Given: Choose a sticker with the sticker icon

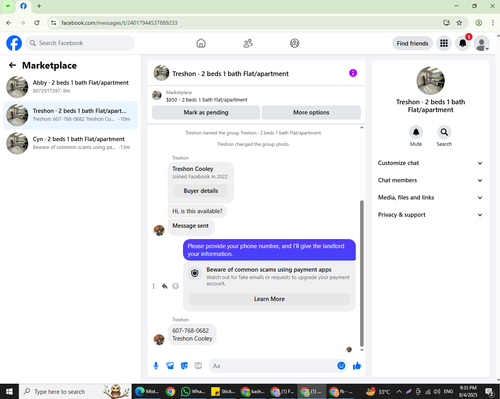Looking at the screenshot, I should pos(184,366).
